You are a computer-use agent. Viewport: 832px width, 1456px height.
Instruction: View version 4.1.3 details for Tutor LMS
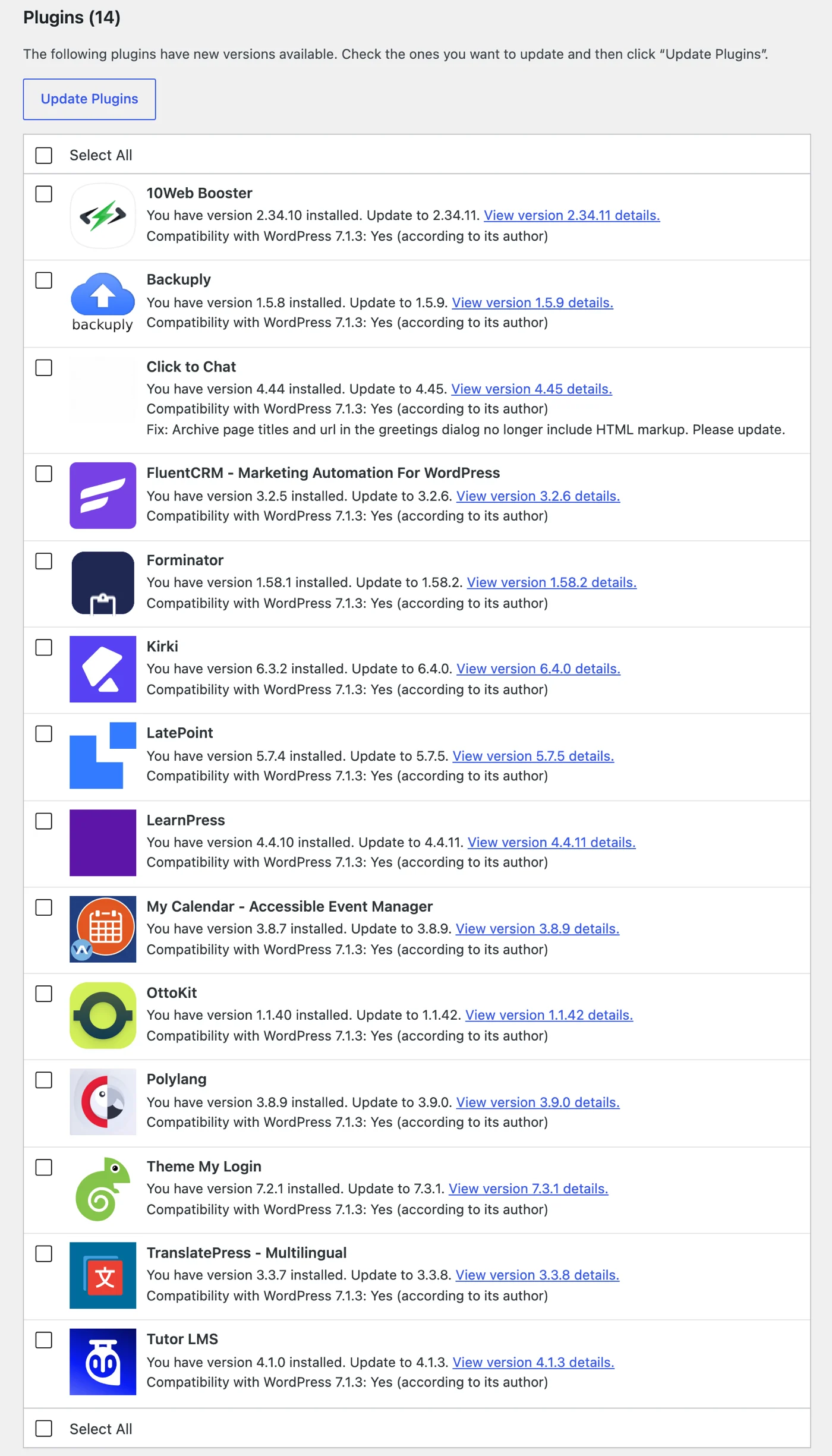coord(534,1362)
